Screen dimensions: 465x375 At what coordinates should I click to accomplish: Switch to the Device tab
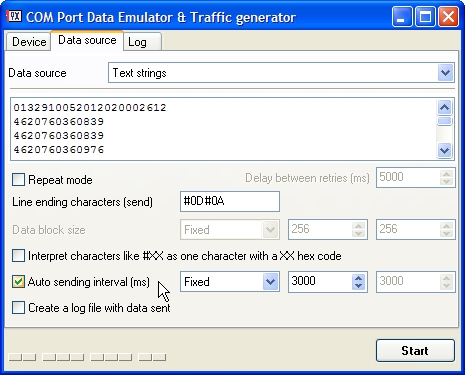[29, 42]
